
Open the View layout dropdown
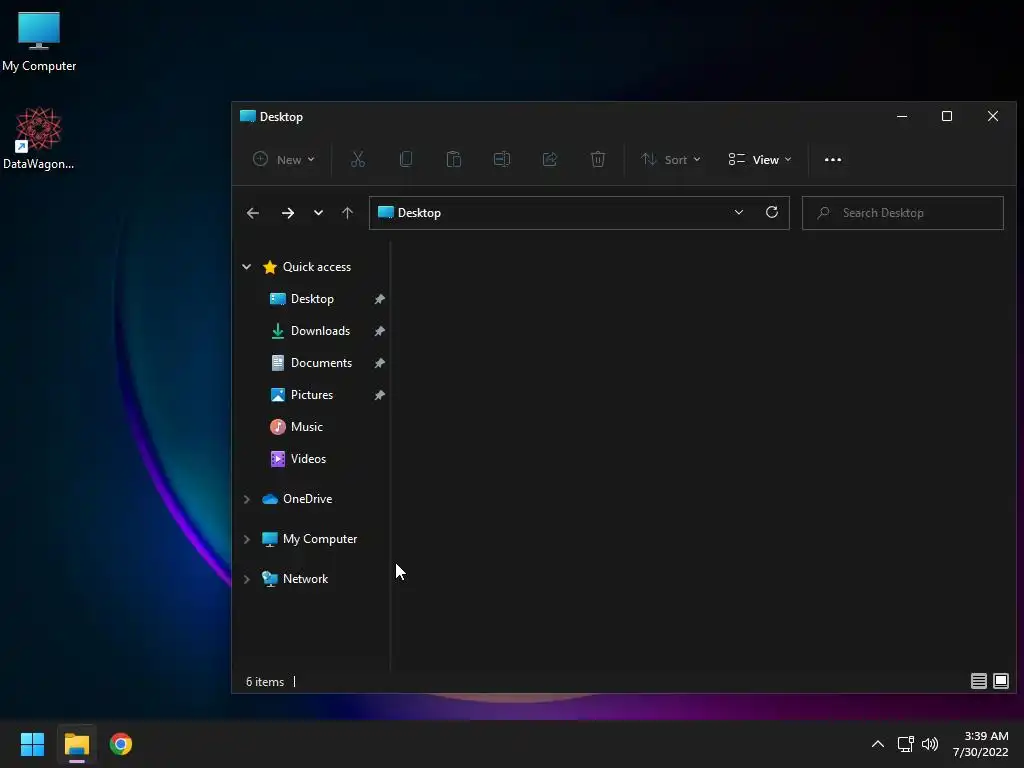click(760, 159)
